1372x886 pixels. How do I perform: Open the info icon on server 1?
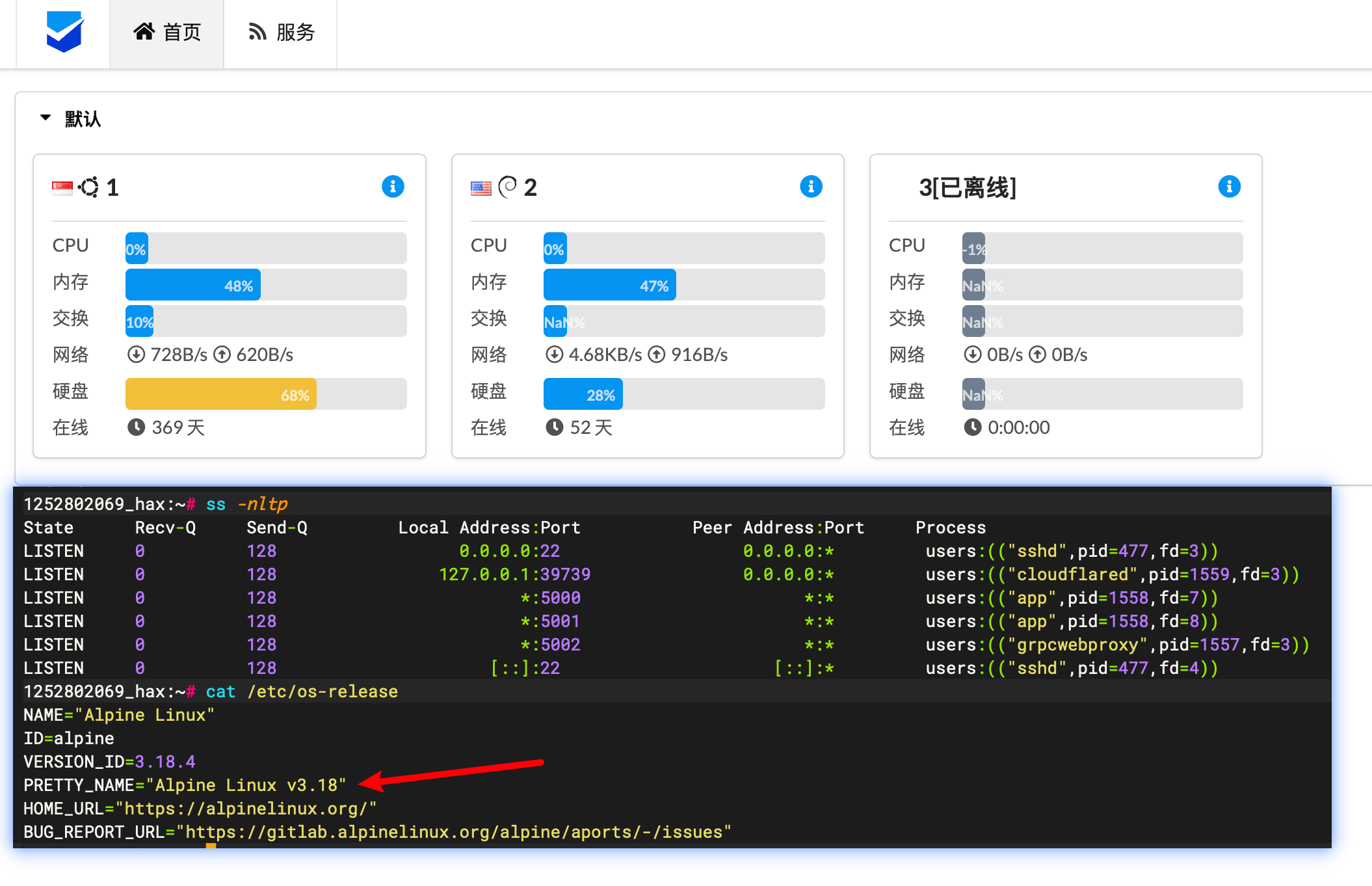point(392,187)
